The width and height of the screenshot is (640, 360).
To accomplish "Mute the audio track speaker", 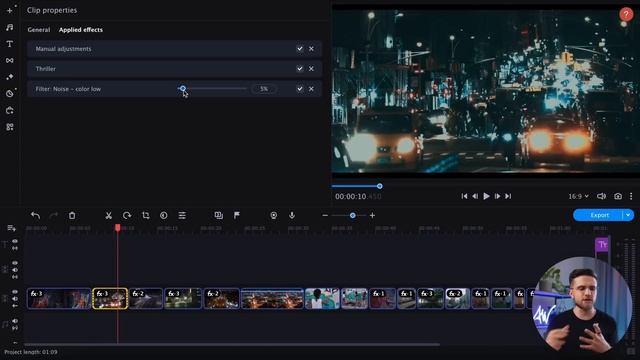I will pos(15,321).
